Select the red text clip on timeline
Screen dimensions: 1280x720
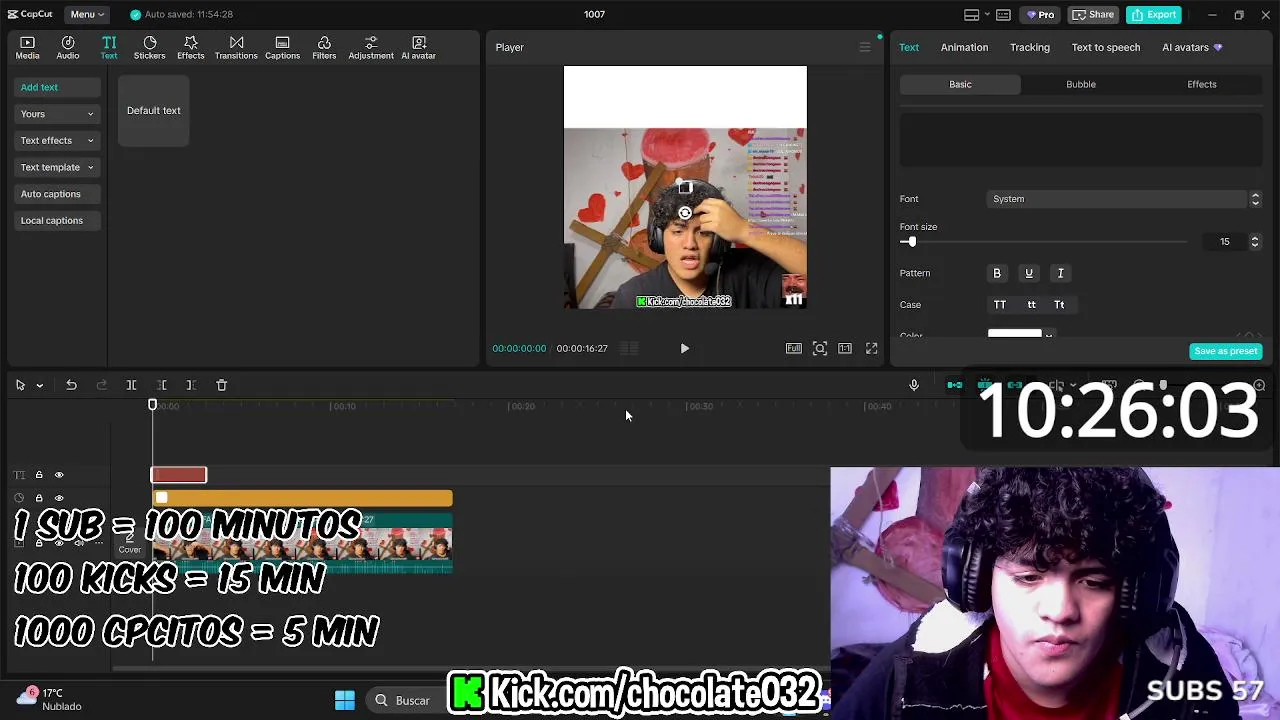(179, 475)
